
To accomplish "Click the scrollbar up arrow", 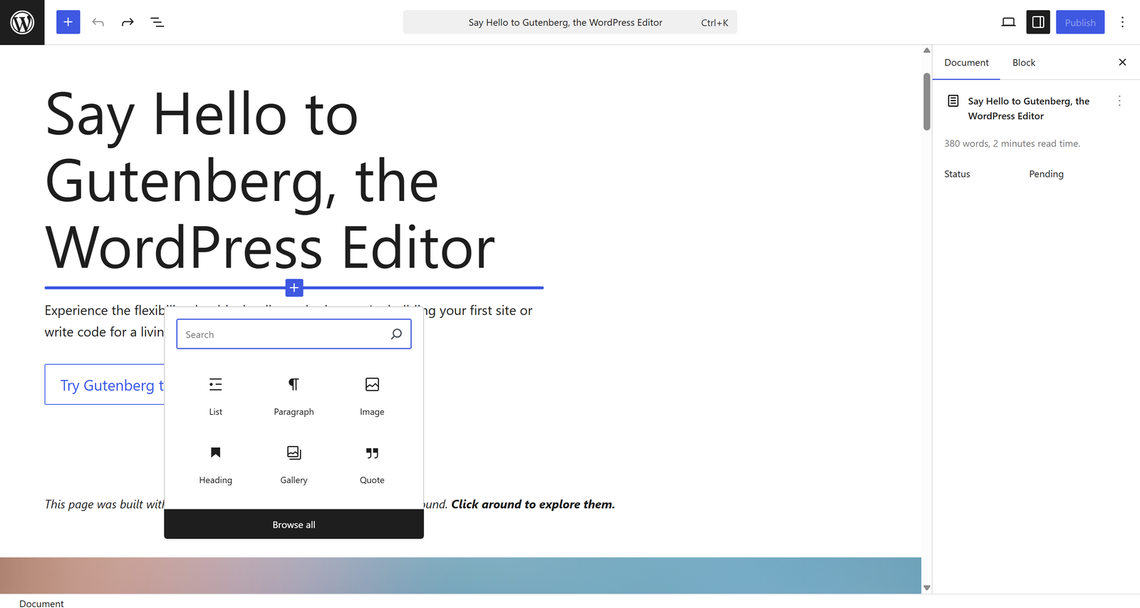I will (926, 50).
